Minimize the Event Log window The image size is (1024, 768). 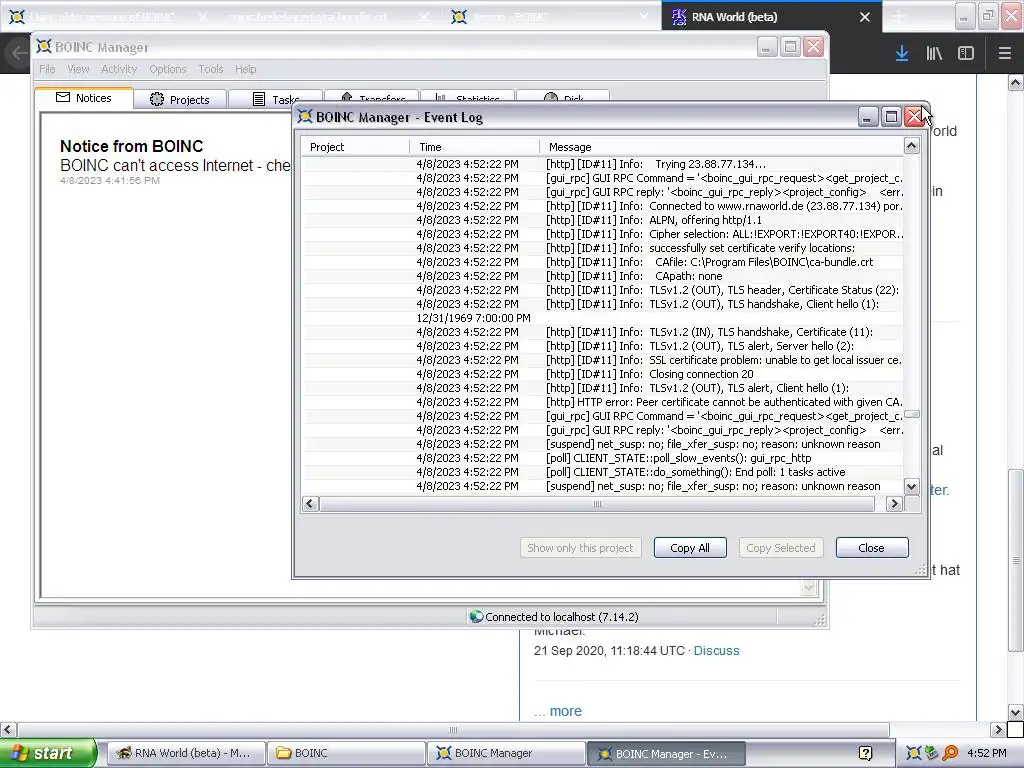point(867,117)
